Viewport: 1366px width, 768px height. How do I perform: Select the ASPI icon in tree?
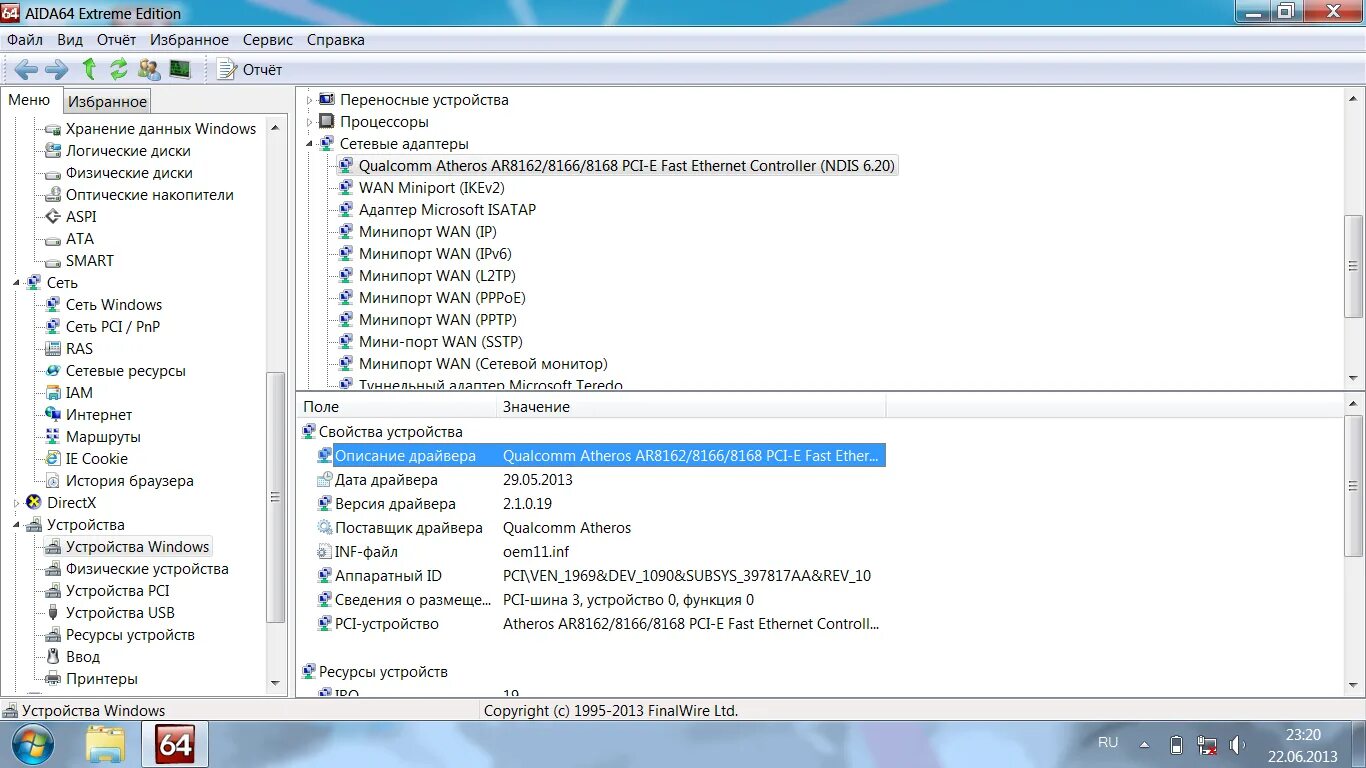(54, 217)
